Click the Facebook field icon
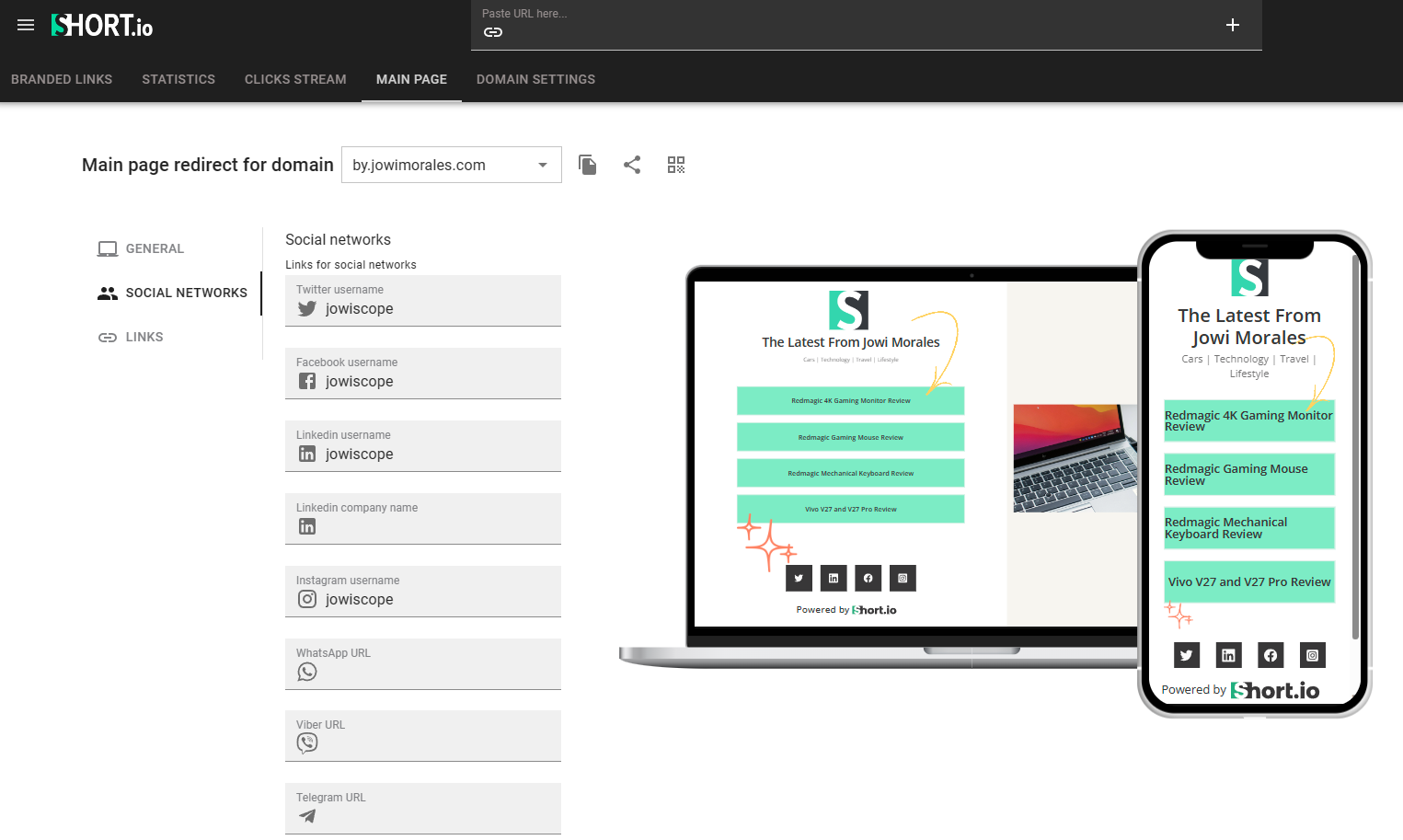 [307, 381]
